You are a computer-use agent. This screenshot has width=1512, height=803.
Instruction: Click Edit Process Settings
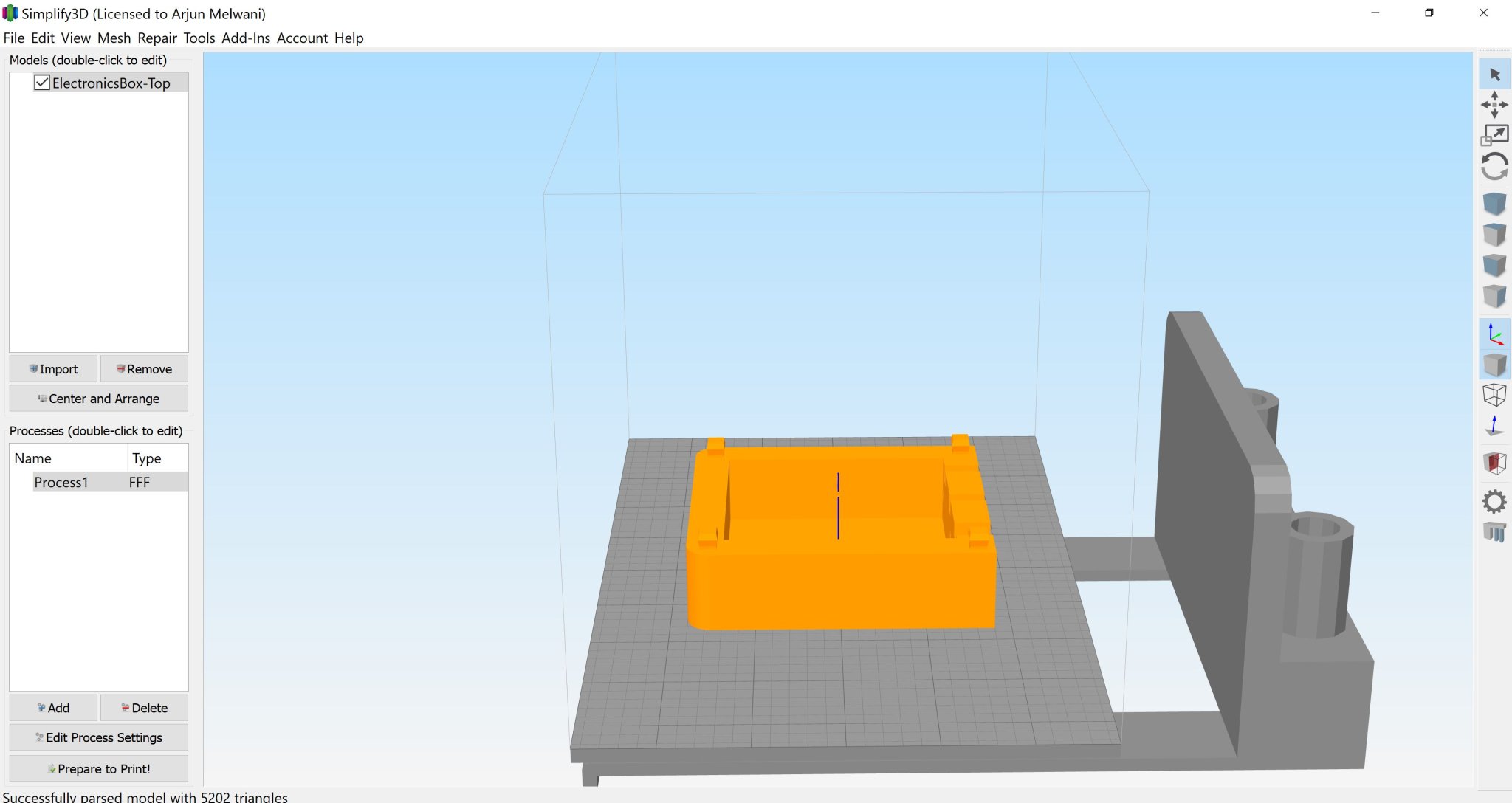point(99,737)
